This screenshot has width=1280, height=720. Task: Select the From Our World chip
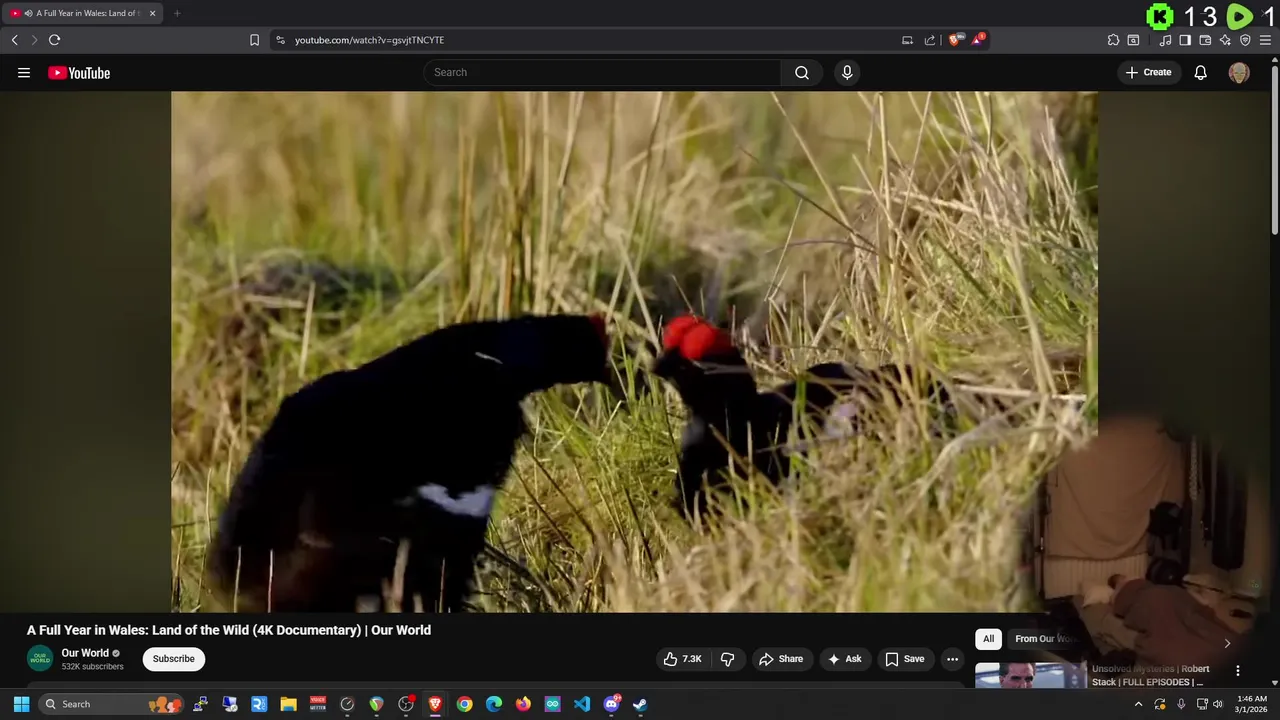[1045, 639]
